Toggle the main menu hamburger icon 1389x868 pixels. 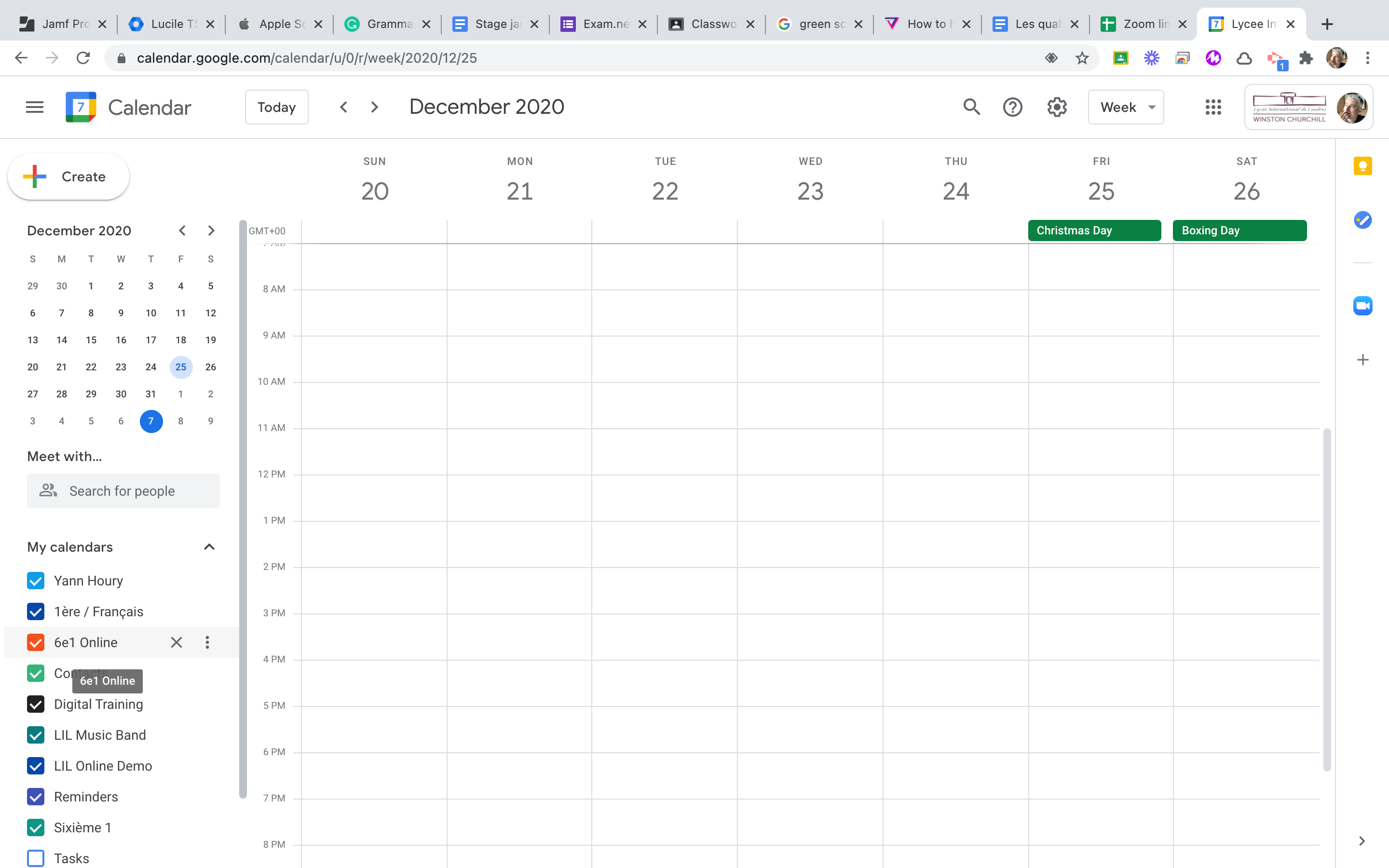click(34, 107)
